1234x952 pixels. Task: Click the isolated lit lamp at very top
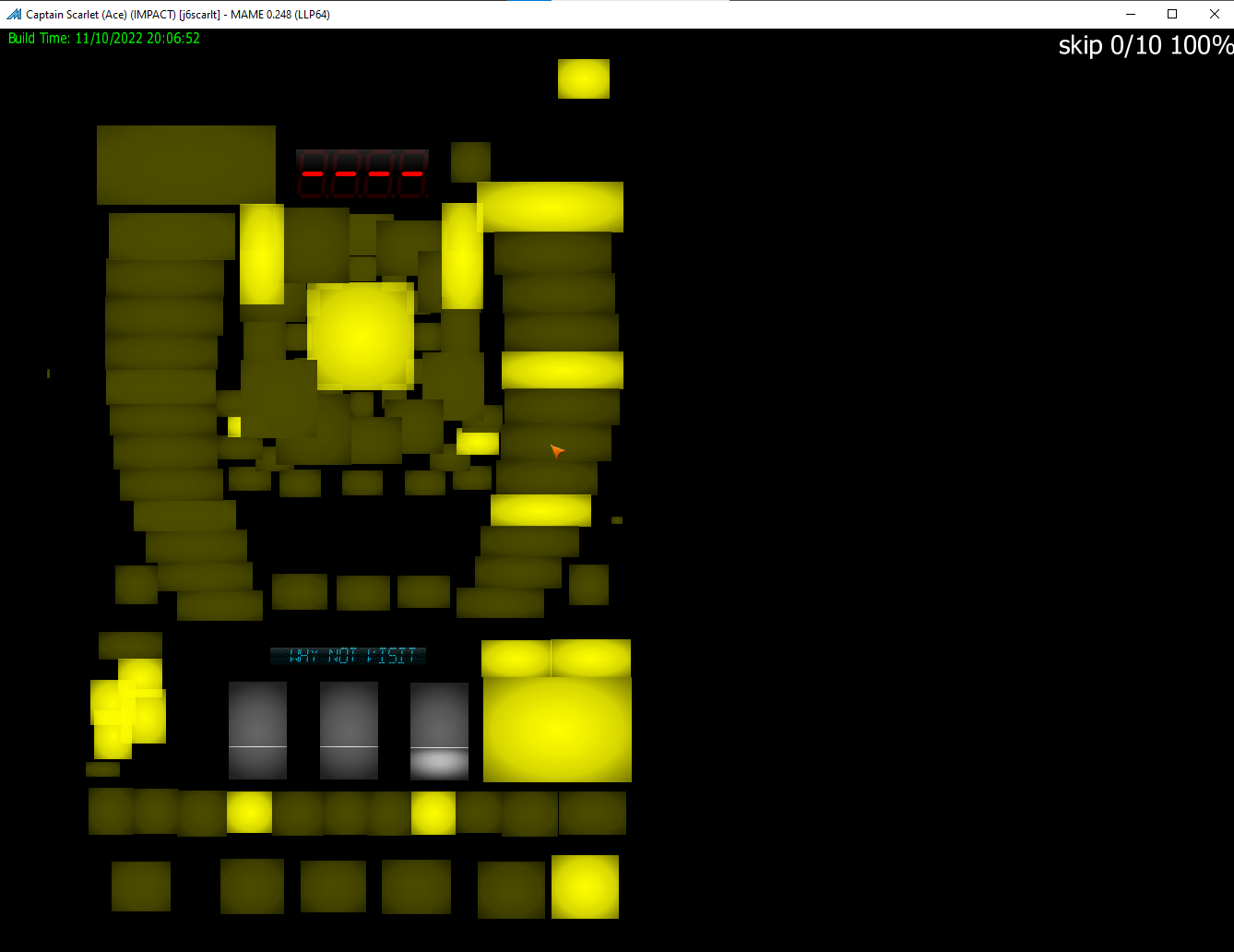point(584,78)
